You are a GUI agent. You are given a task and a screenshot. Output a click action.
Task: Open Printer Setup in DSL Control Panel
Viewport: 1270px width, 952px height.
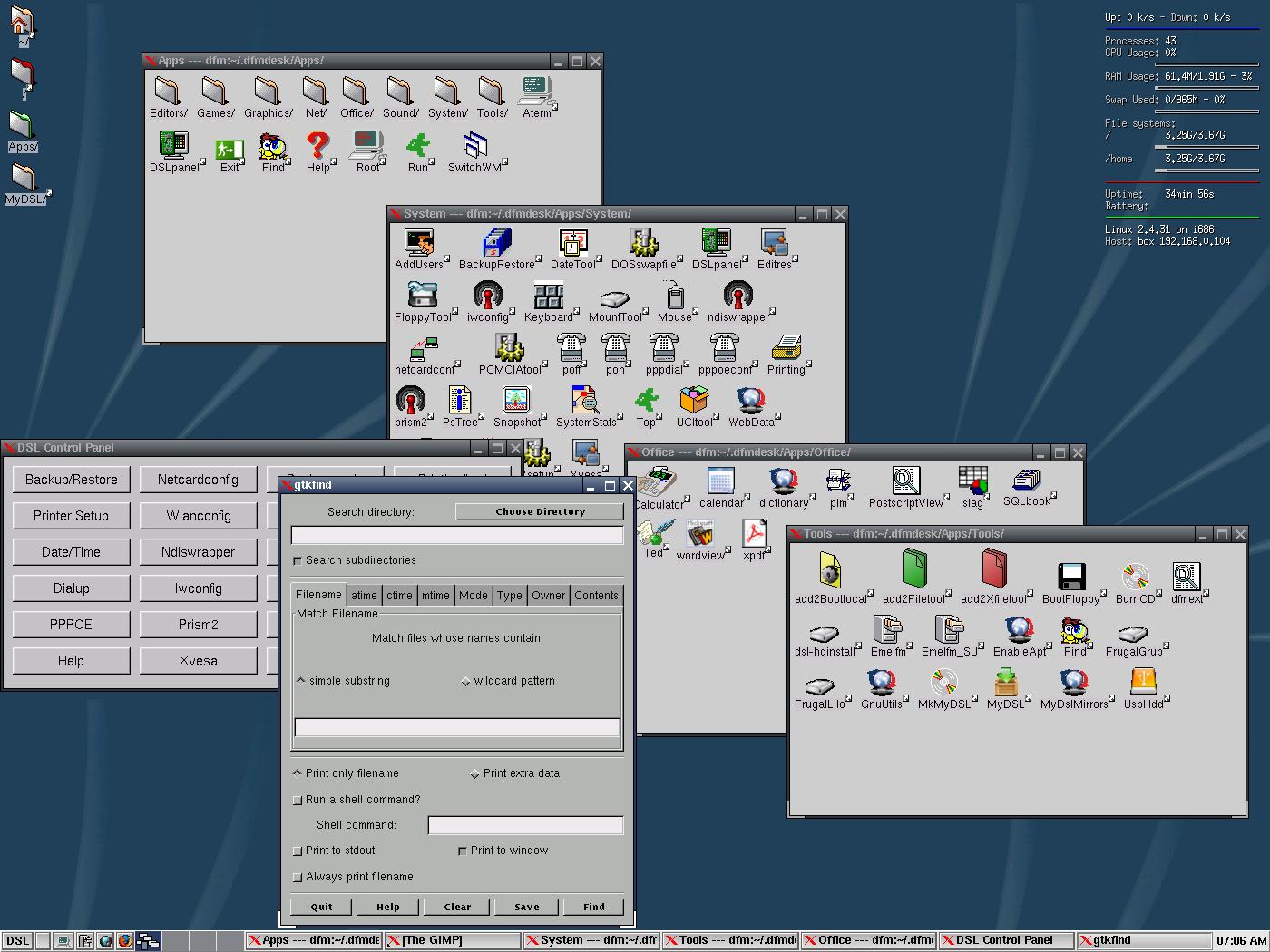(72, 516)
